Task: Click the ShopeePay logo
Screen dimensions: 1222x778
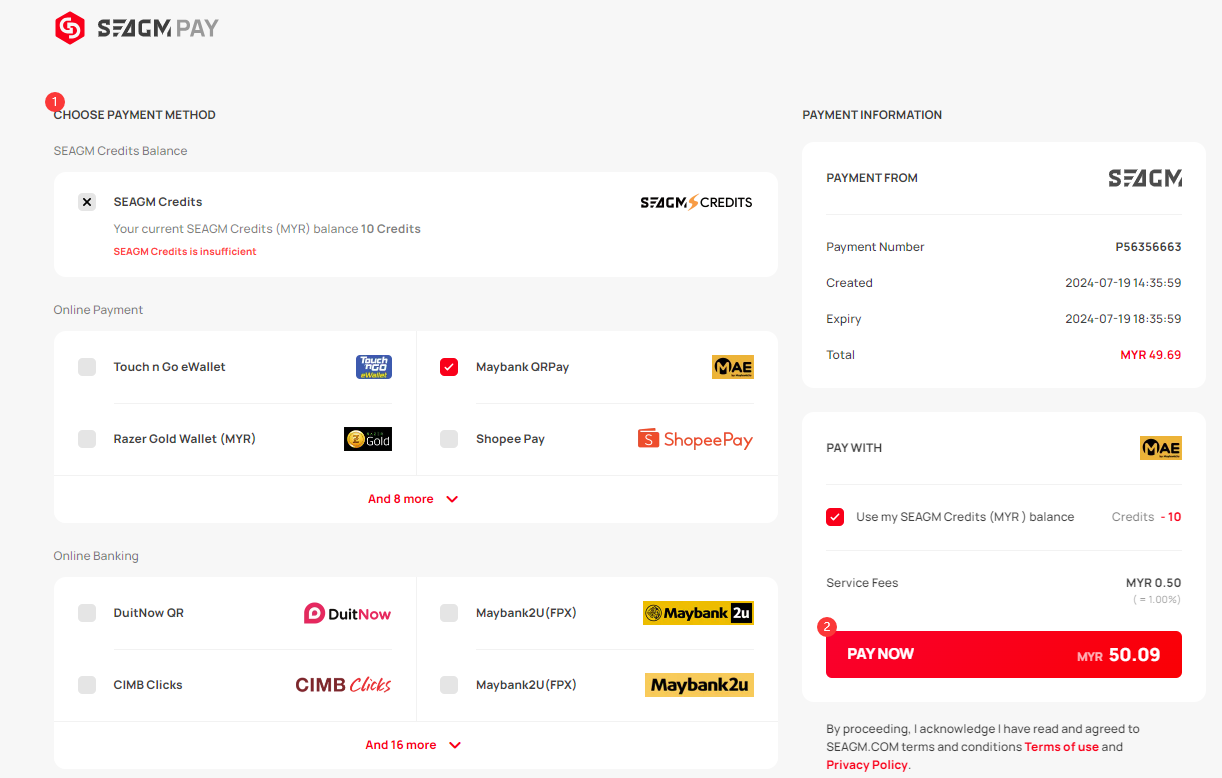Action: 695,439
